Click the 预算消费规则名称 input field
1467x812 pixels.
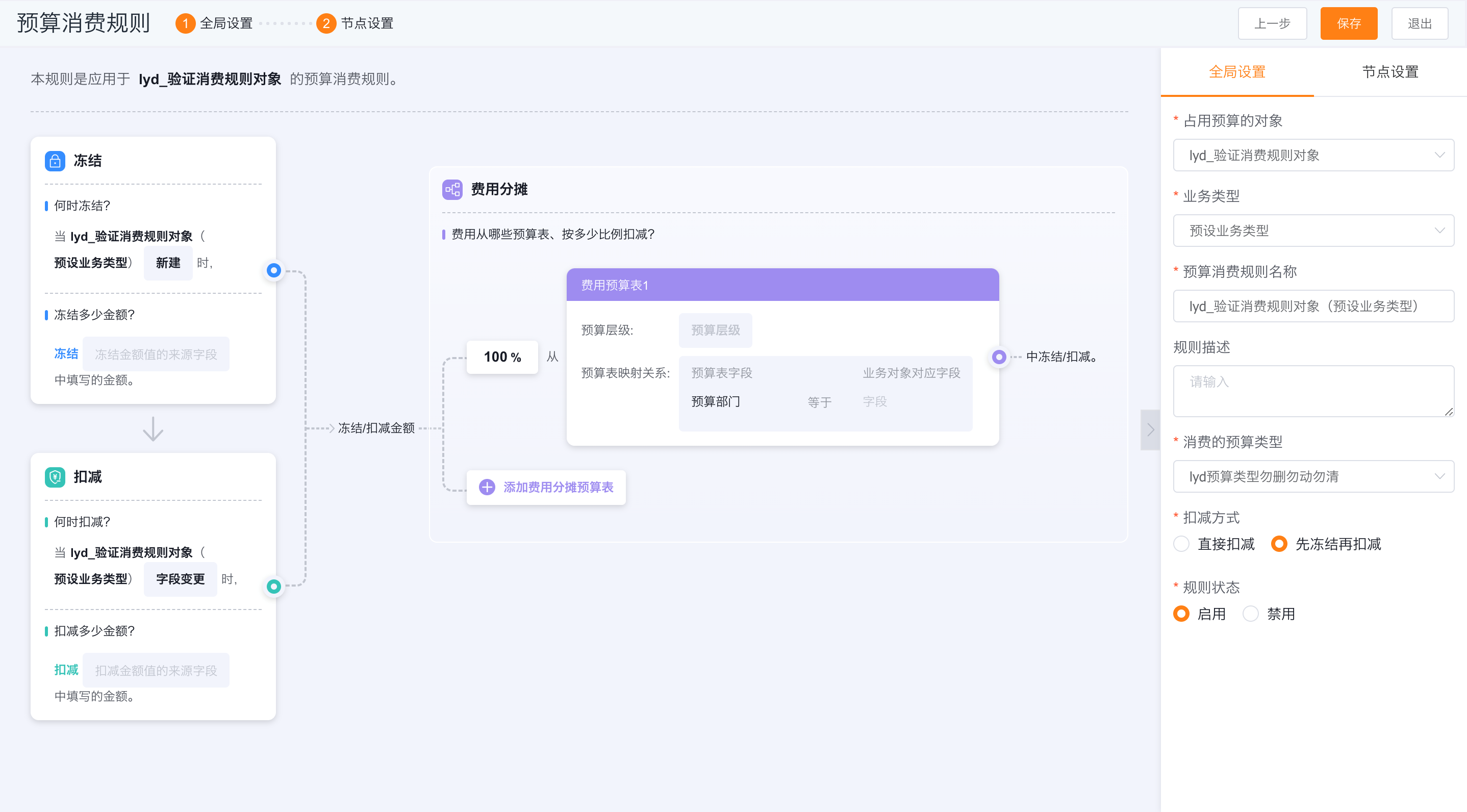[x=1313, y=306]
